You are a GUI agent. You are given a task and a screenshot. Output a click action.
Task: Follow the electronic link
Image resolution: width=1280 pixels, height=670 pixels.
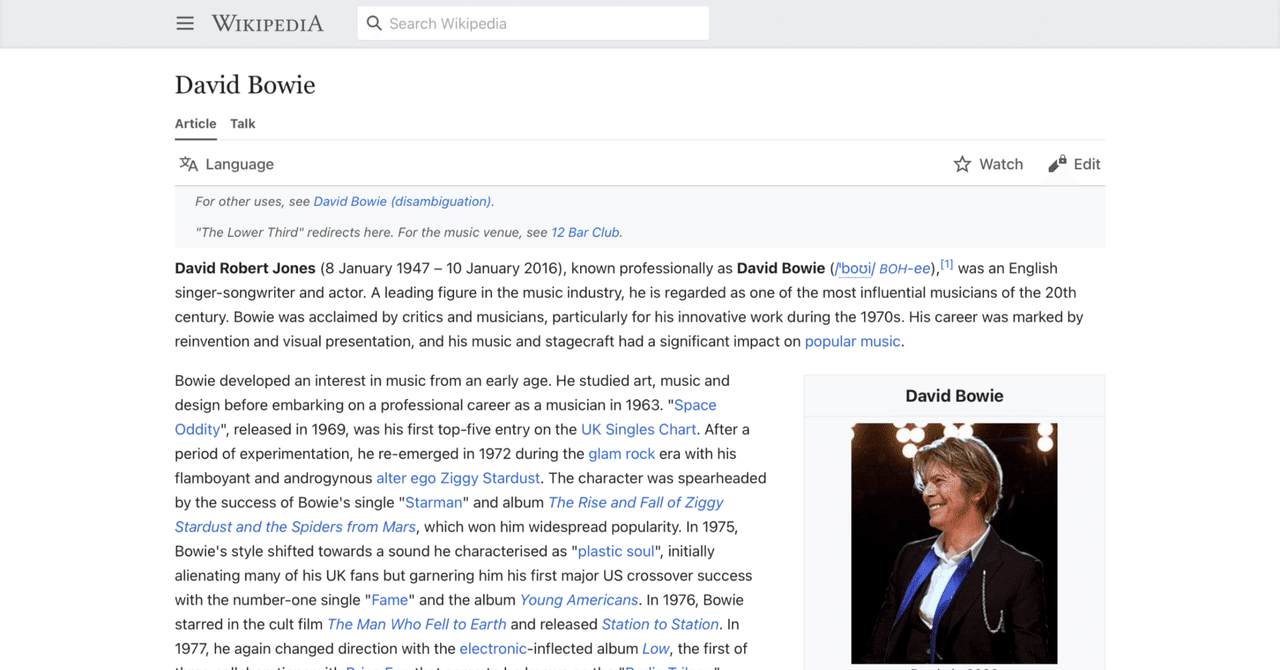[x=493, y=649]
